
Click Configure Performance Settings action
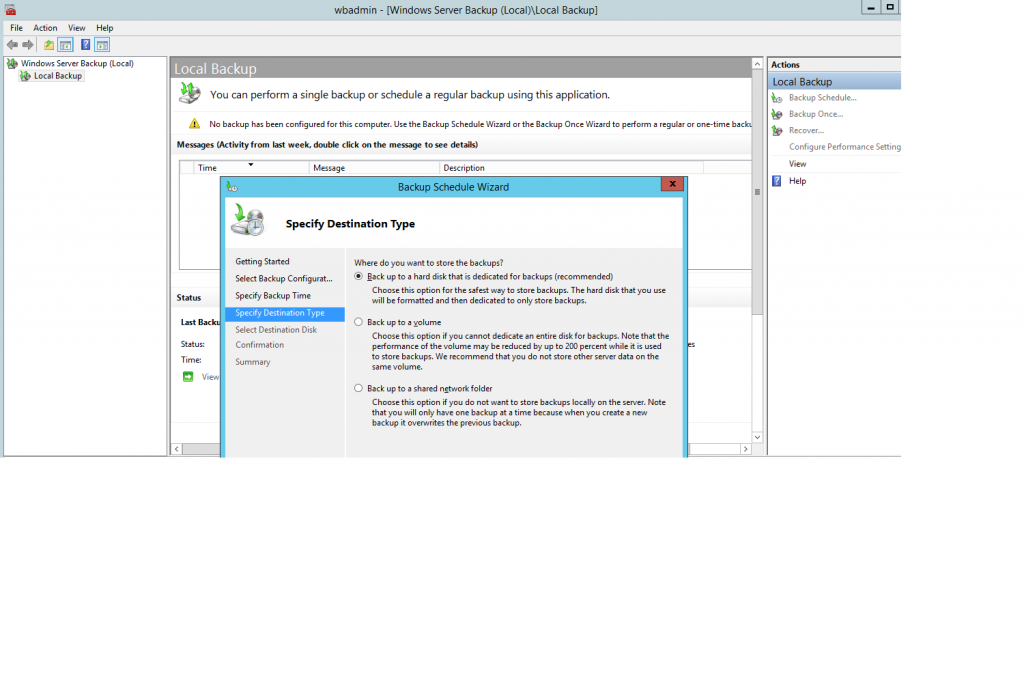pyautogui.click(x=844, y=147)
